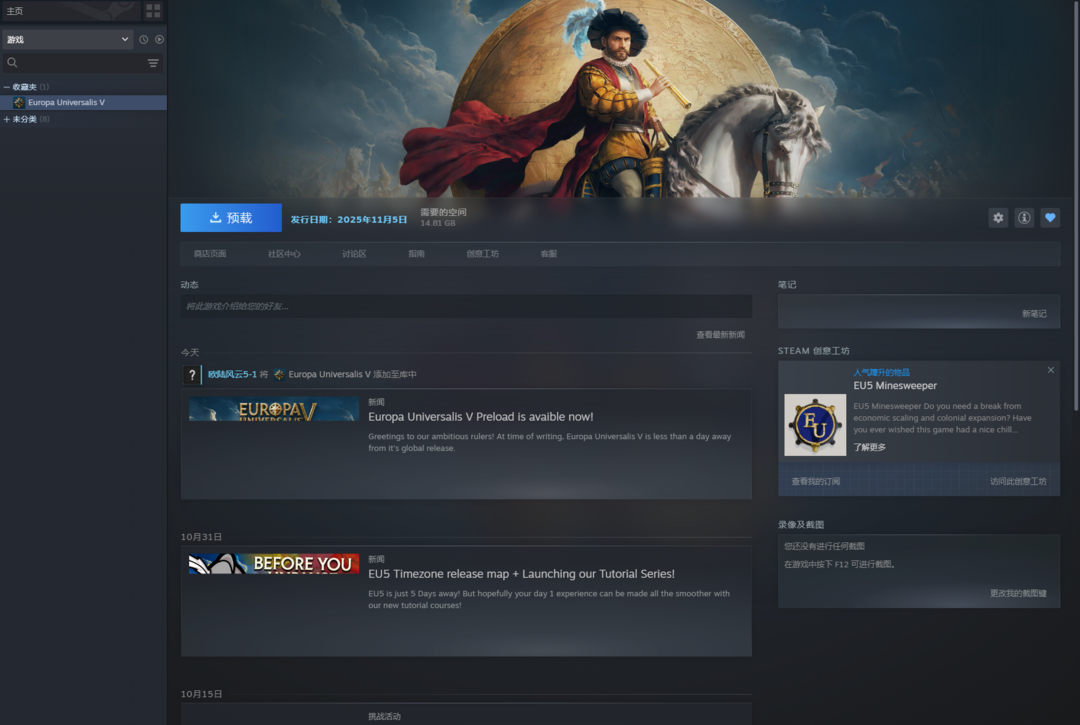Open the 商店页面 tab

210,254
